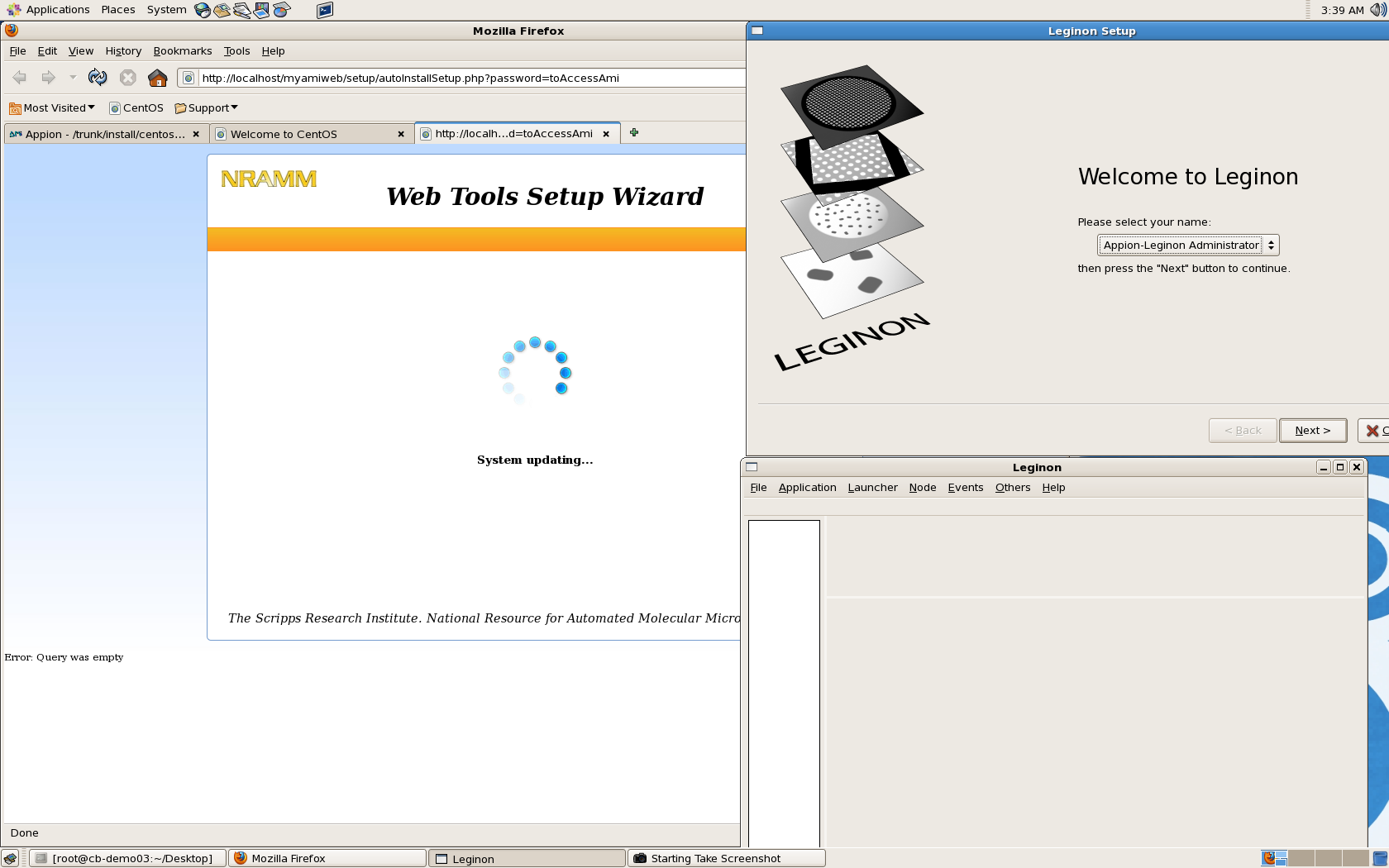Image resolution: width=1389 pixels, height=868 pixels.
Task: Click the volume speaker icon in panel
Action: pyautogui.click(x=1377, y=10)
